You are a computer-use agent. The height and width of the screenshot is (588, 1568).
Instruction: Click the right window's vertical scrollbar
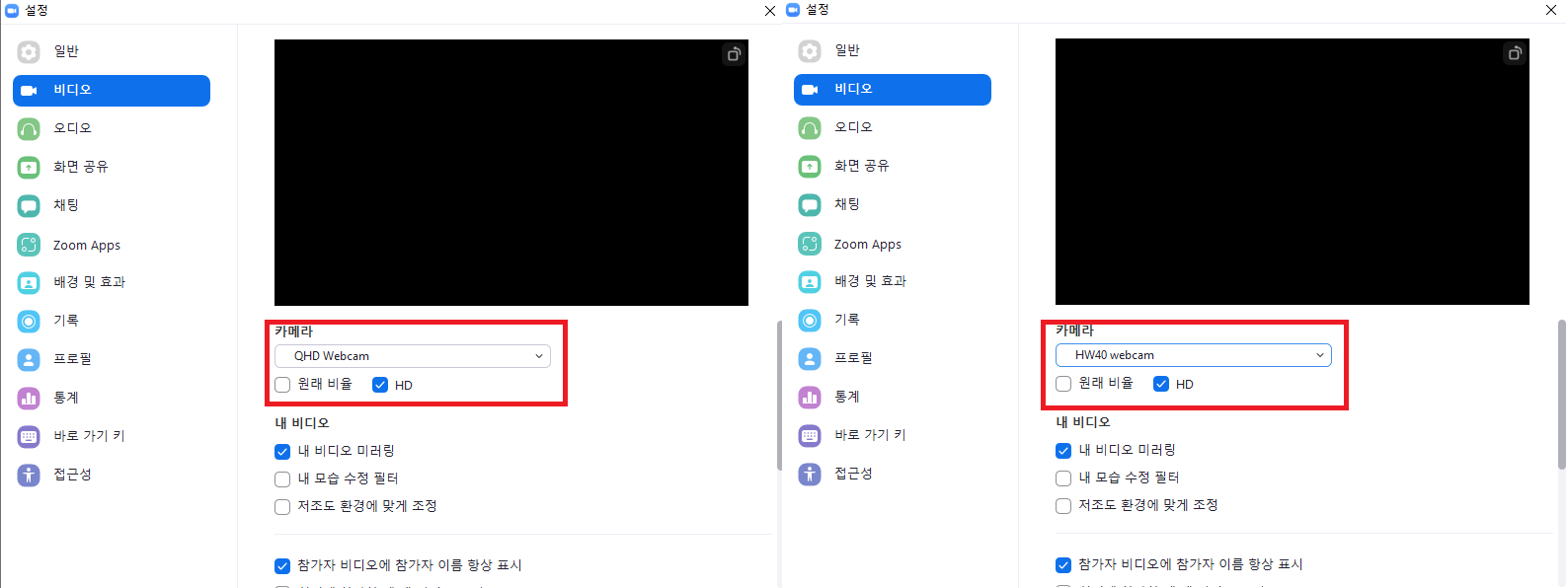coord(1561,394)
